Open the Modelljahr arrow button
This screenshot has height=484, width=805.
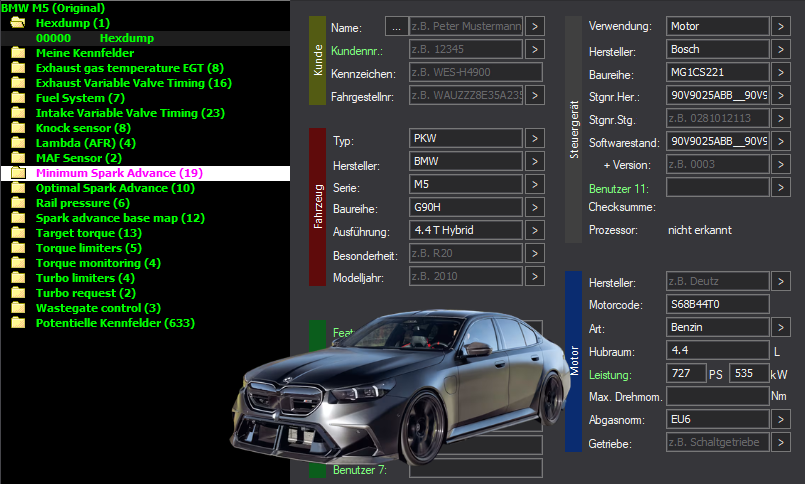[x=535, y=276]
